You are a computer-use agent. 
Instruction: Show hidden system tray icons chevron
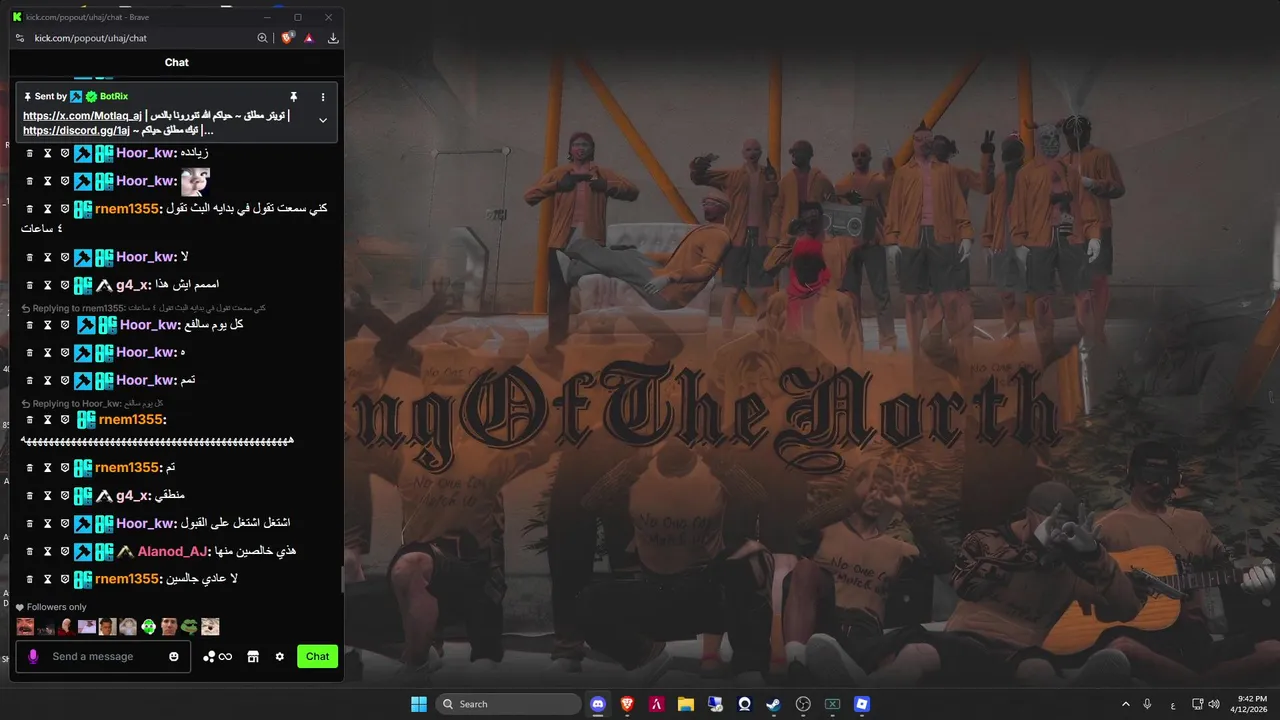coord(1125,704)
